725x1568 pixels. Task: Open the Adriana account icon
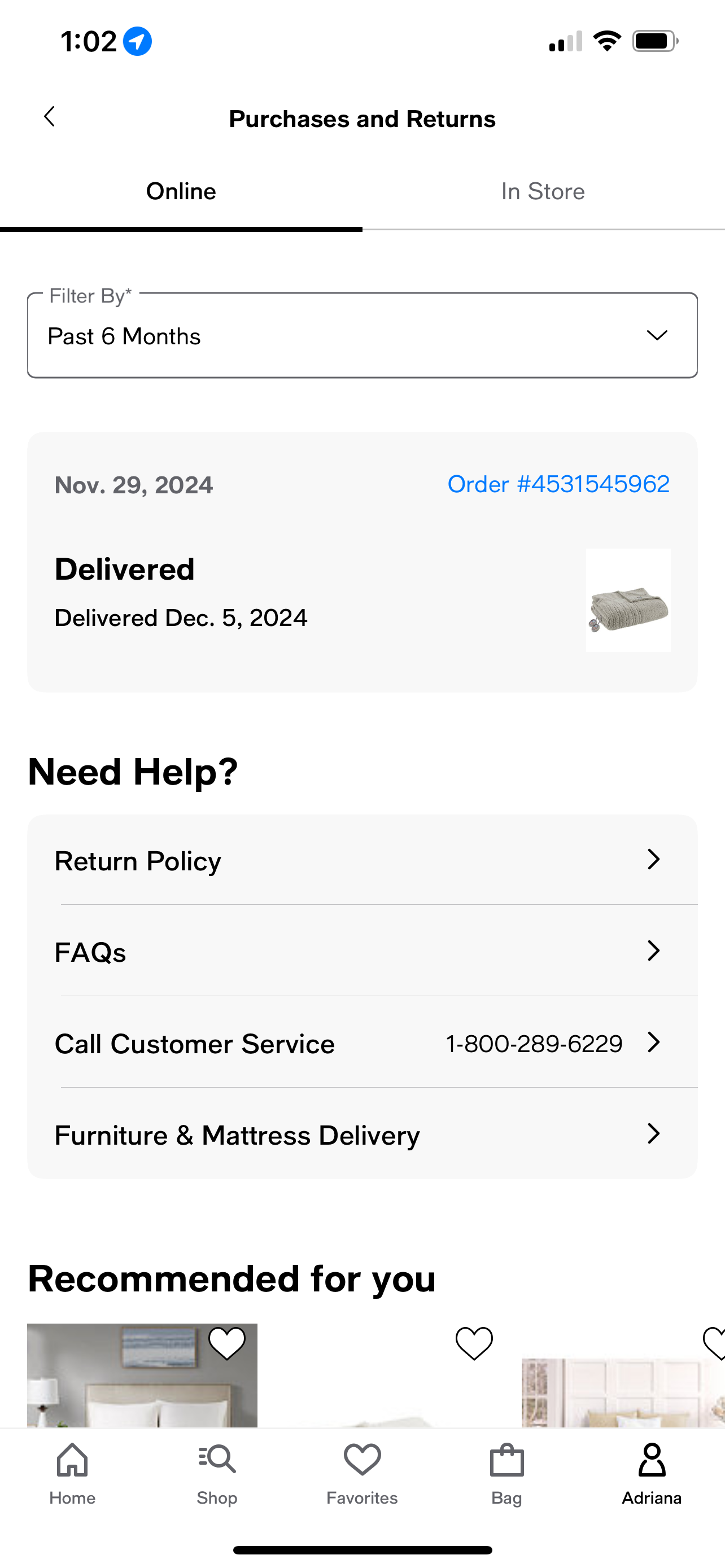(652, 1460)
